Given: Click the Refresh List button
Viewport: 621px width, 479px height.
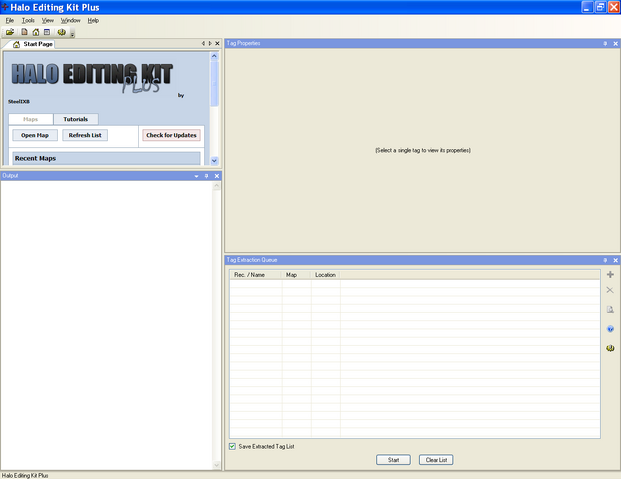Looking at the screenshot, I should point(85,135).
